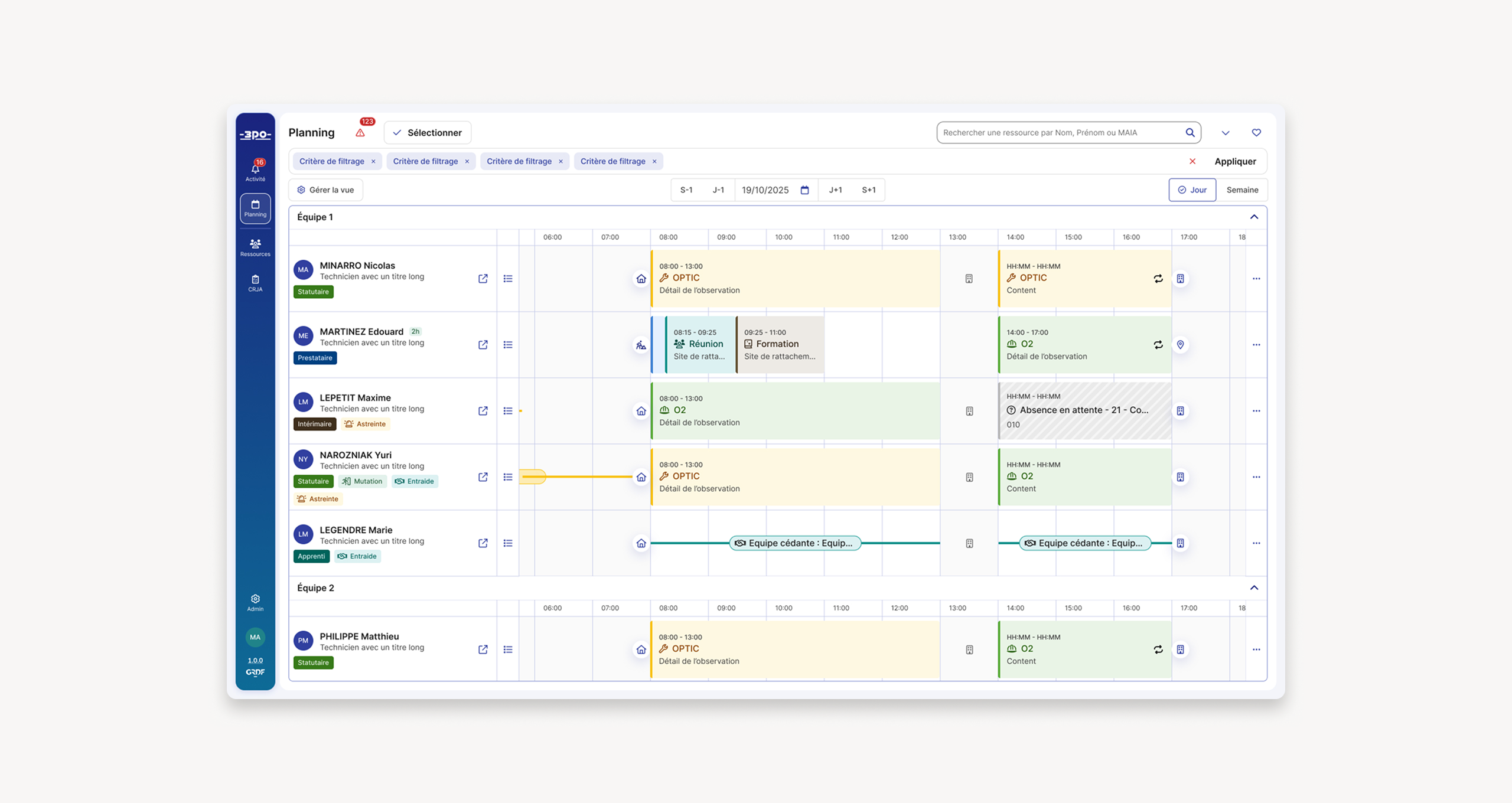1512x803 pixels.
Task: Open PHILIPPE Matthieu external link icon
Action: 483,649
